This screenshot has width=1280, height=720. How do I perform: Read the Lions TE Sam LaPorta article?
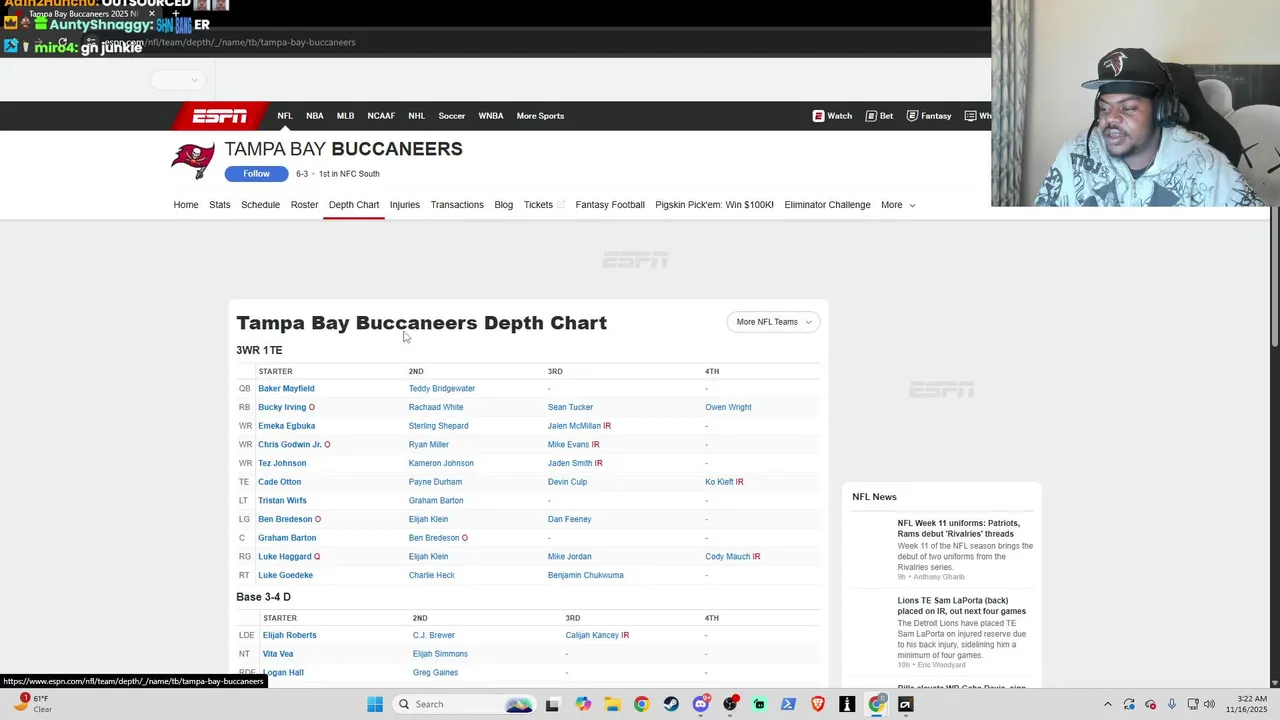[961, 606]
